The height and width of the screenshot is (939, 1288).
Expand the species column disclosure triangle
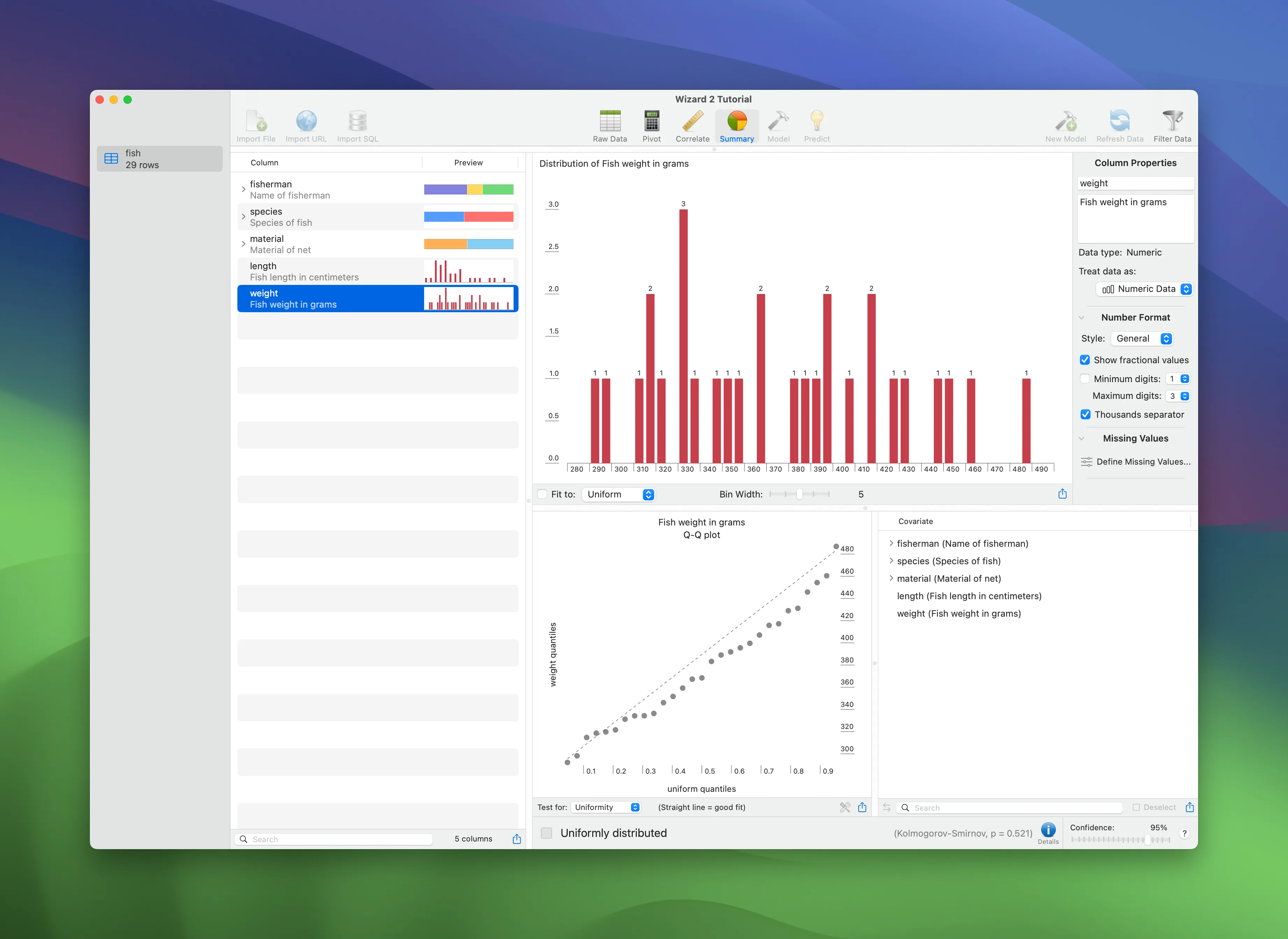pos(243,216)
